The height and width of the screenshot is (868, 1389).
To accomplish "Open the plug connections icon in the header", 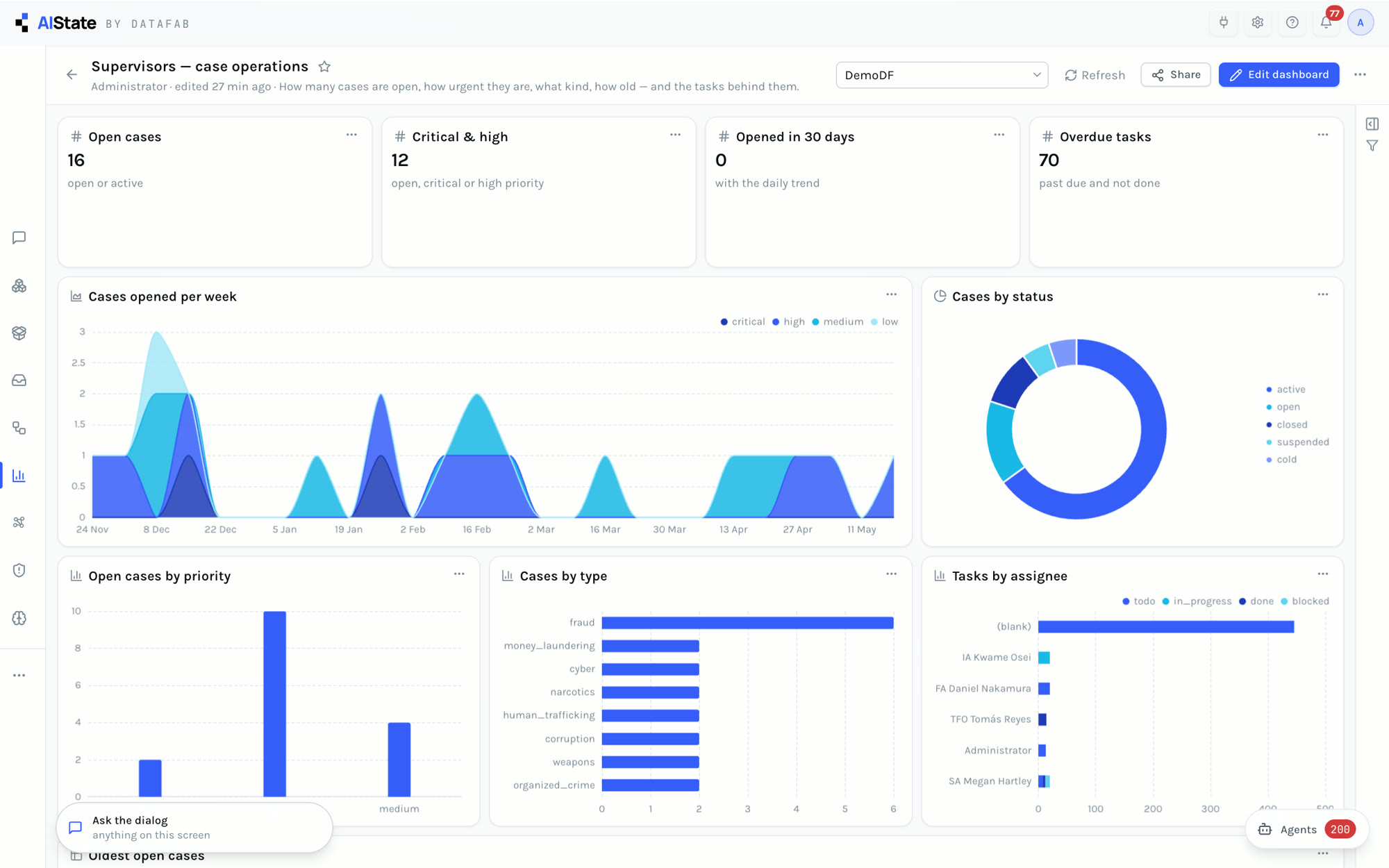I will tap(1224, 22).
